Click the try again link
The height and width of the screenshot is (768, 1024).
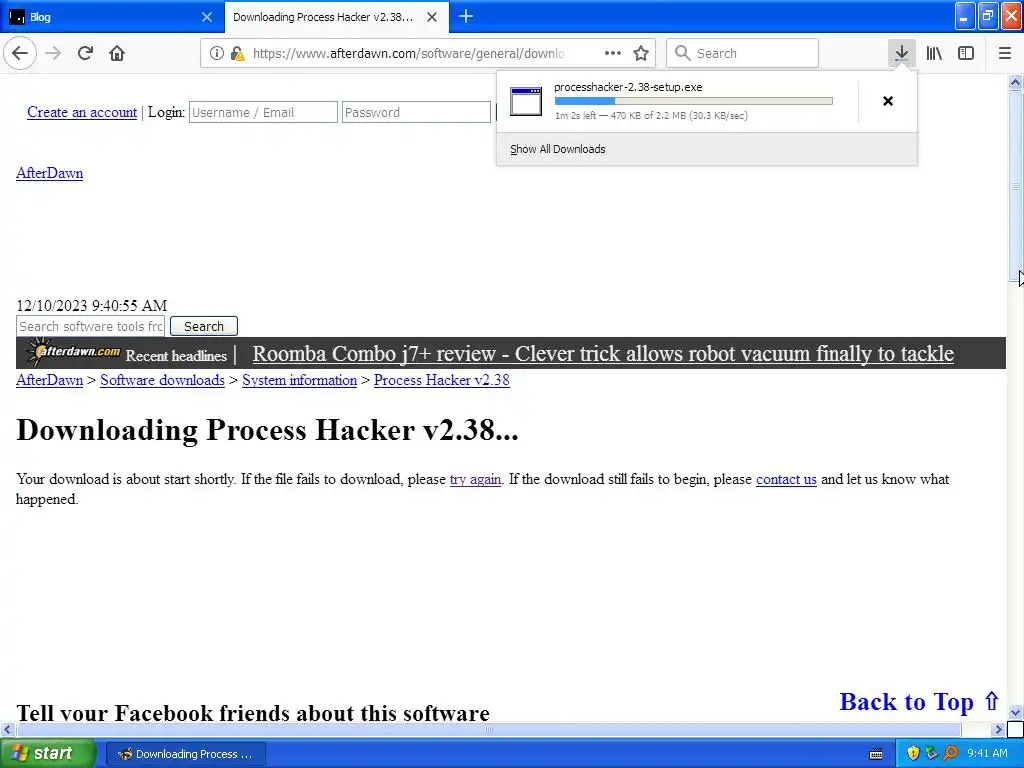475,479
